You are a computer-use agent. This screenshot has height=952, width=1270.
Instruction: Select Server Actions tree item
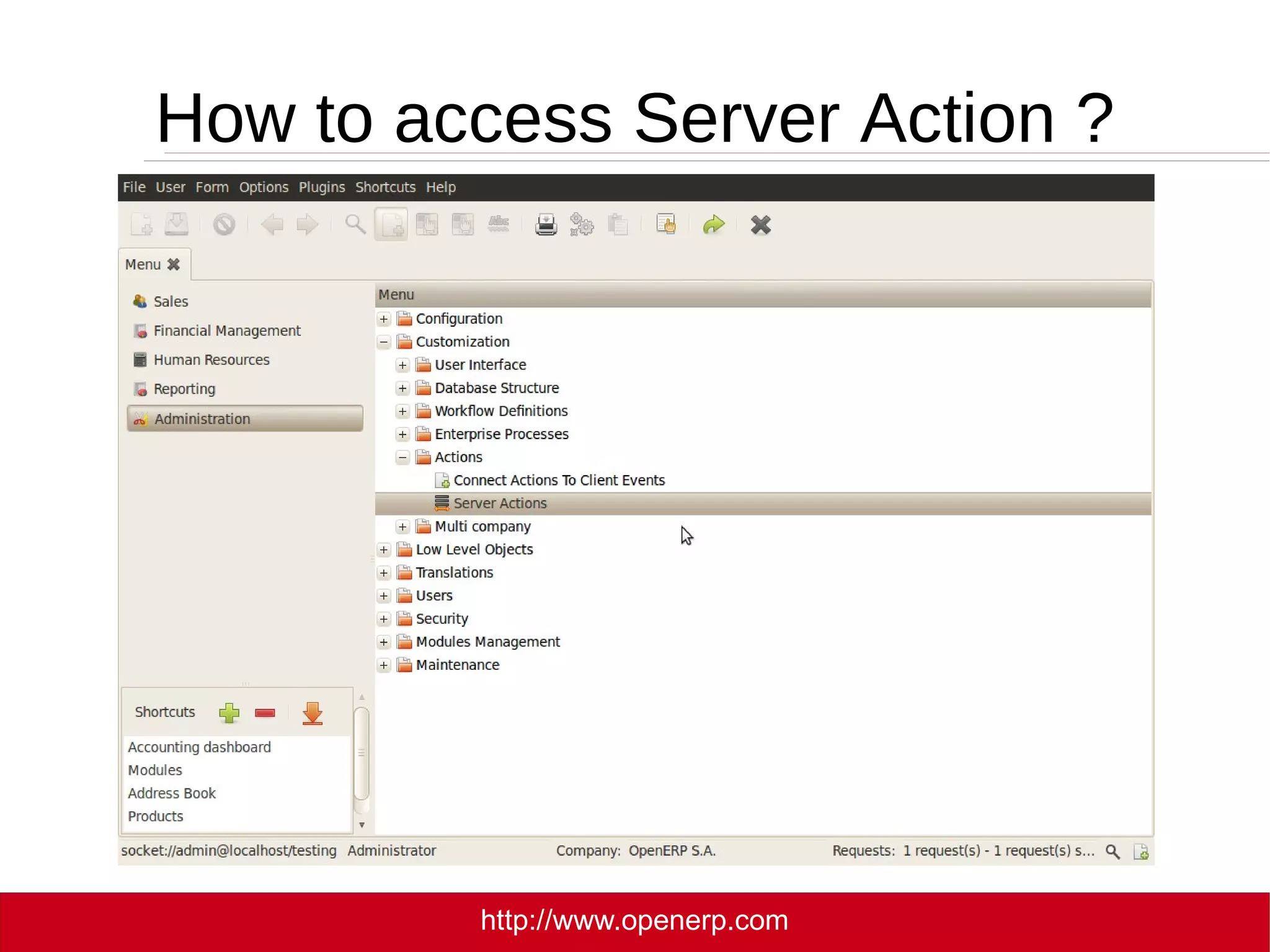tap(763, 503)
